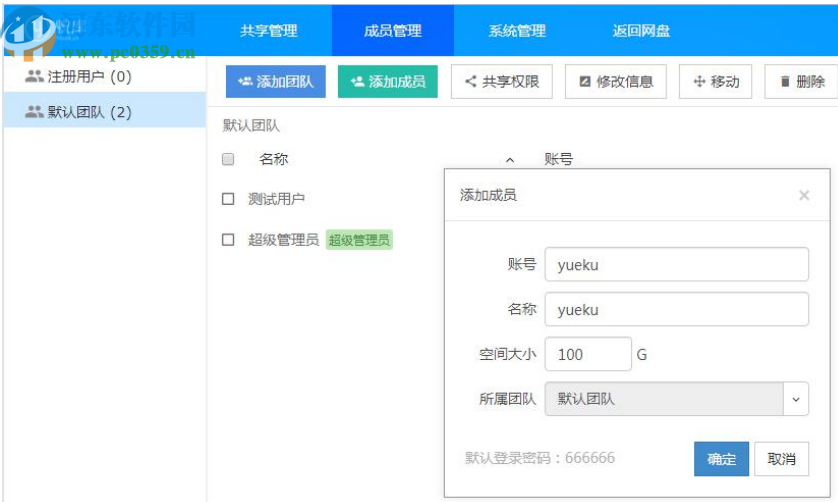This screenshot has width=838, height=502.
Task: Click the edit icon in 修改信息
Action: tap(585, 81)
